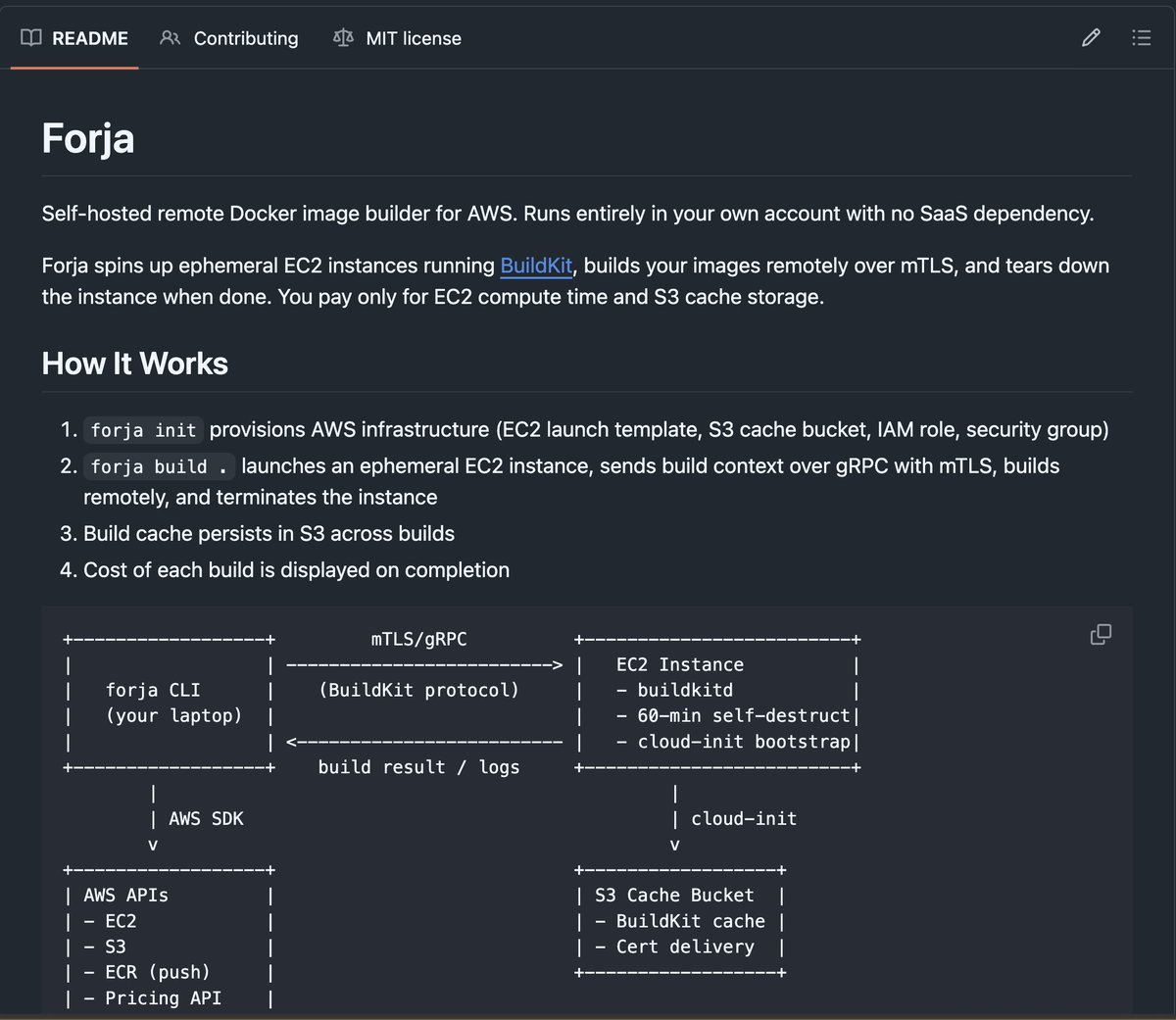
Task: Edit the README with the pencil icon
Action: tap(1091, 38)
